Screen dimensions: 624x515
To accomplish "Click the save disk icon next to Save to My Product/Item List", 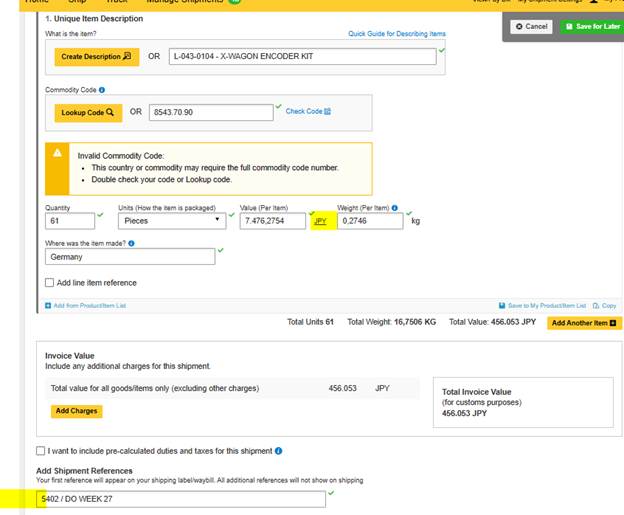I will [x=502, y=306].
